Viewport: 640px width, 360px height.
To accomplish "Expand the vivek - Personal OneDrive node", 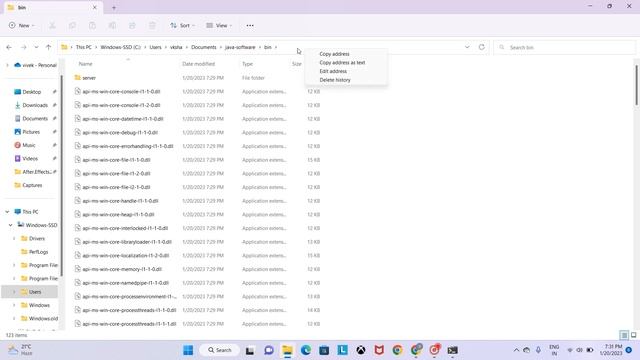I will tap(7, 65).
